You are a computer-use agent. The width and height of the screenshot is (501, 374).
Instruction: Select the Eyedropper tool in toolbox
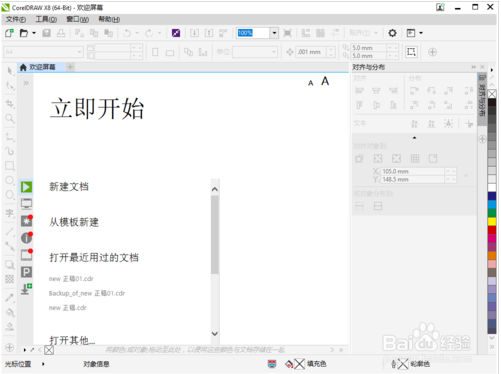coord(10,297)
